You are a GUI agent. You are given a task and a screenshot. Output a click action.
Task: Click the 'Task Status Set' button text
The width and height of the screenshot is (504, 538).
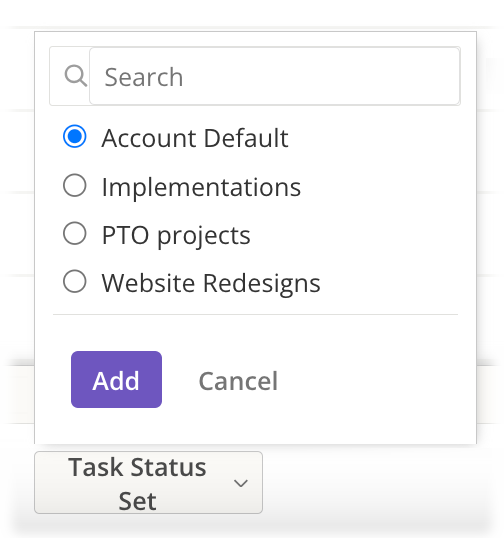coord(137,484)
